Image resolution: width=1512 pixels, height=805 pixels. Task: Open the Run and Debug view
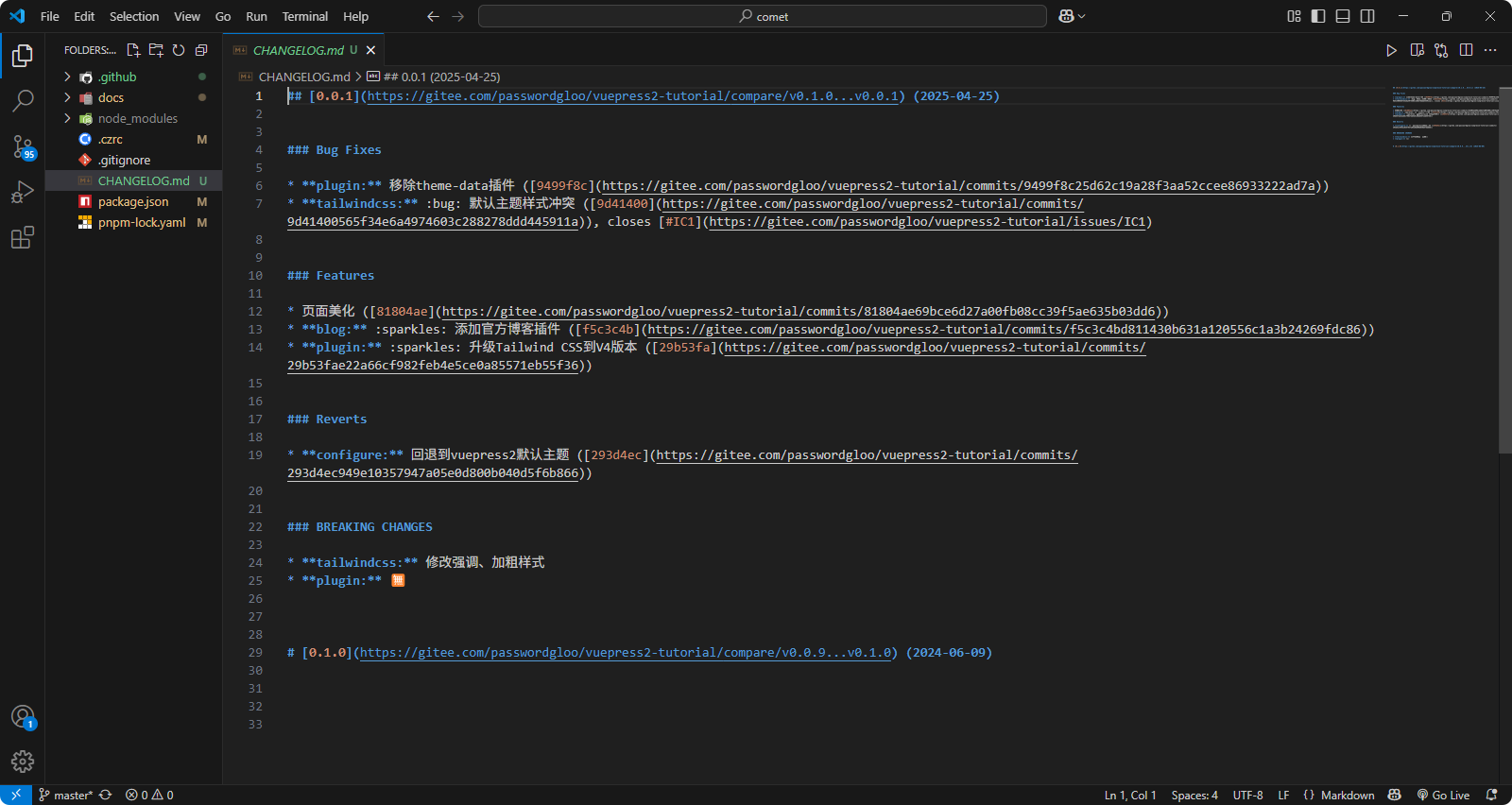click(23, 192)
